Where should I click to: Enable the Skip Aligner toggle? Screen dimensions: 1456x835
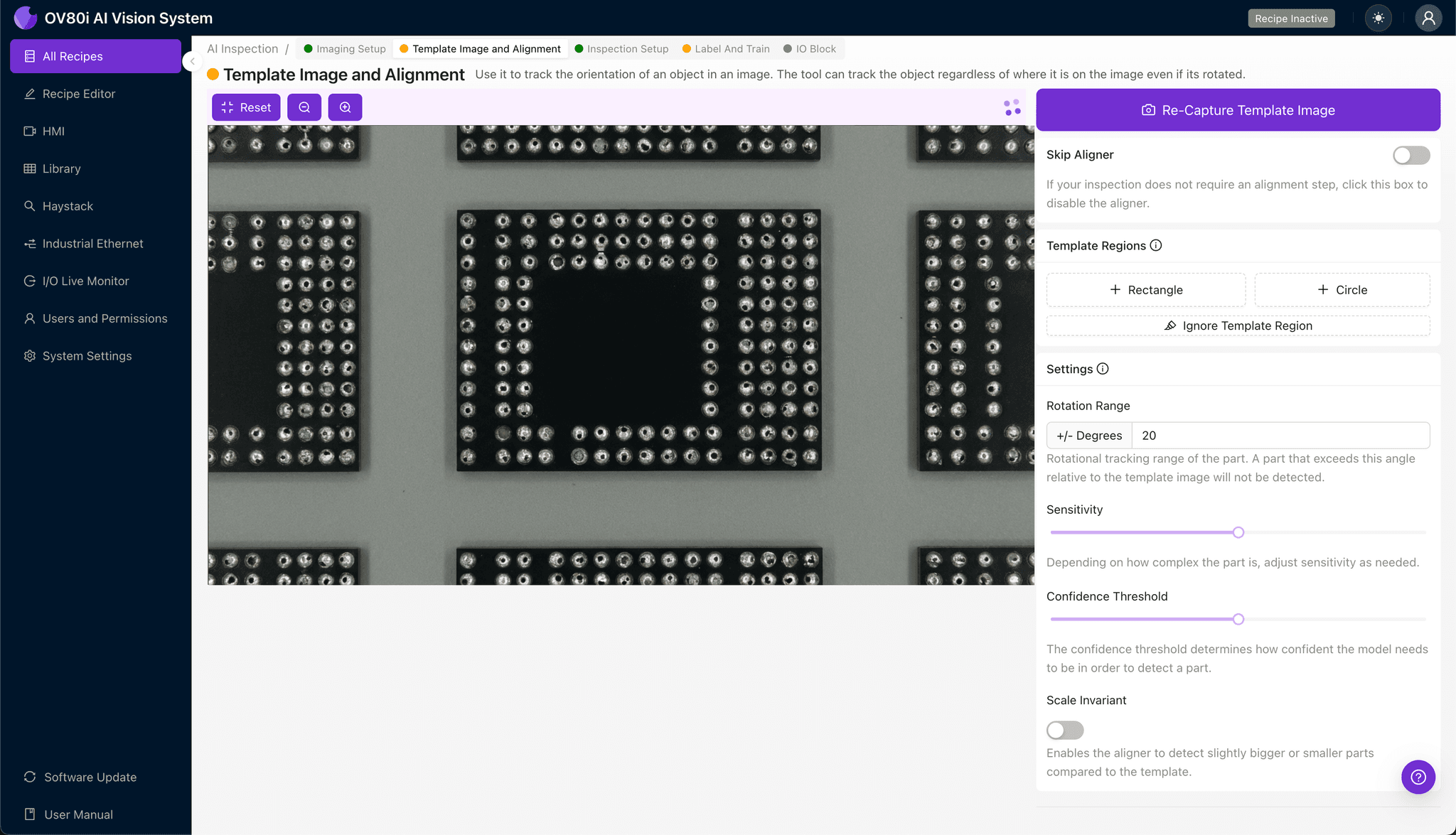coord(1410,155)
